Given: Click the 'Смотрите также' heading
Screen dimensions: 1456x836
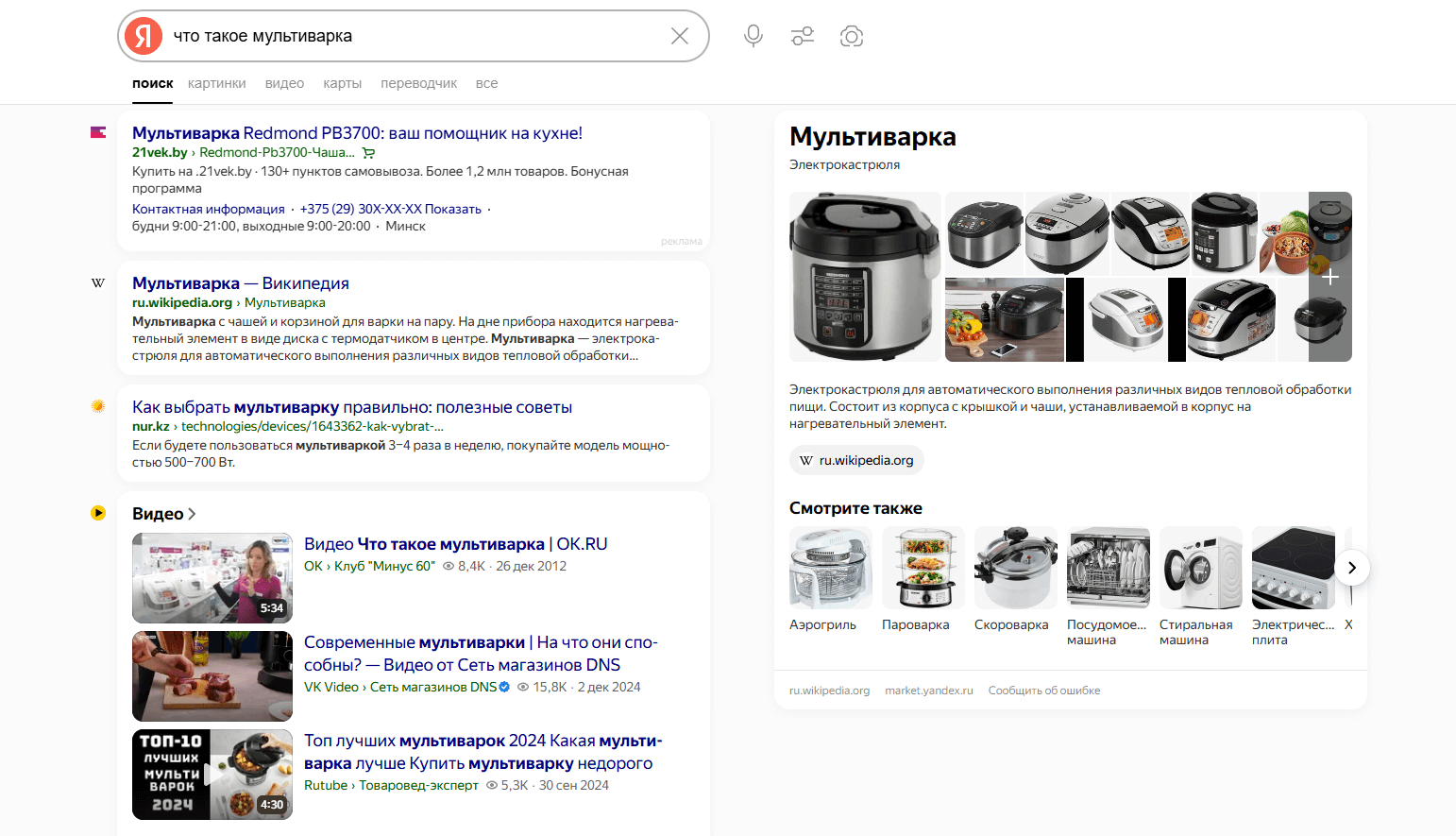Looking at the screenshot, I should tap(855, 508).
